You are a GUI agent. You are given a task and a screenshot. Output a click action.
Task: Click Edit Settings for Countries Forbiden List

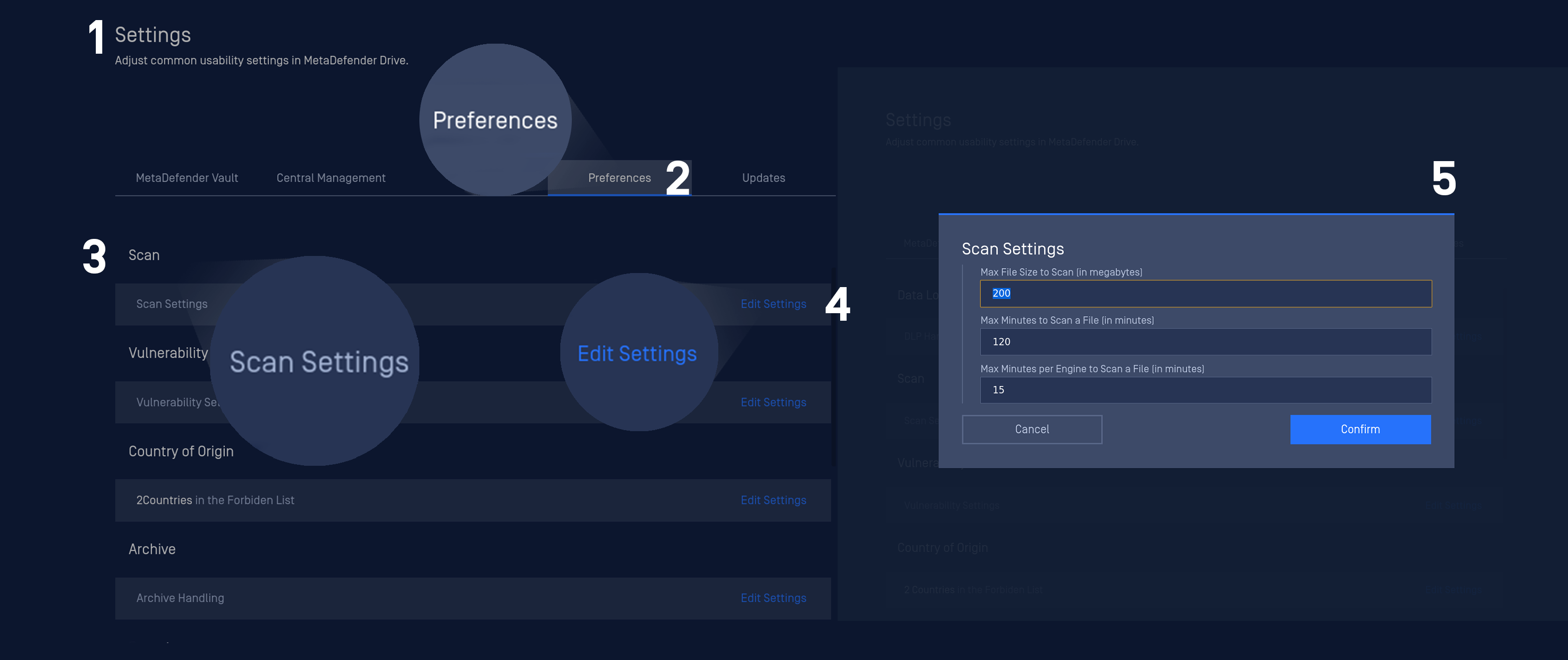773,500
